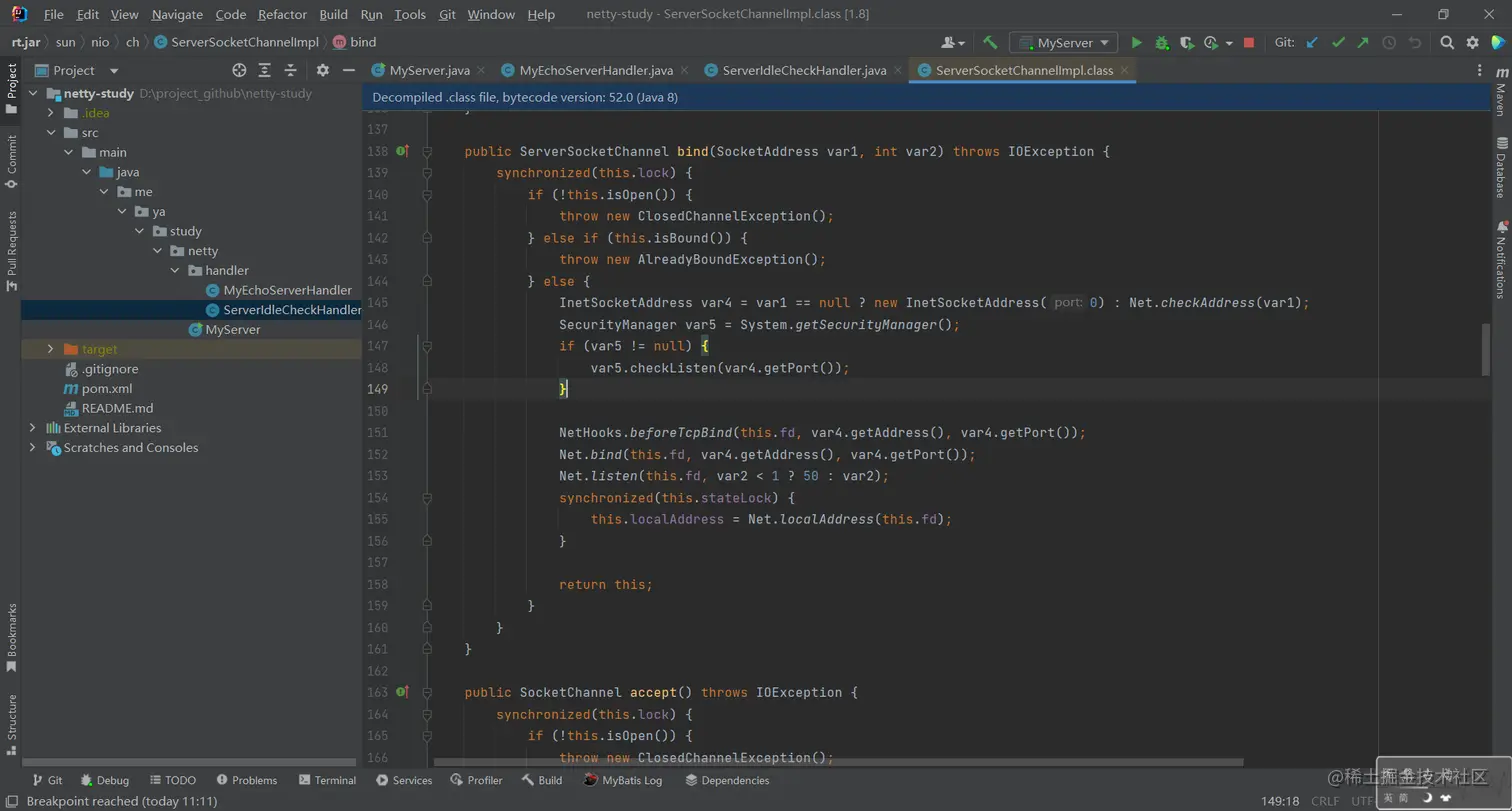Click Git Push green arrow
Image resolution: width=1512 pixels, height=811 pixels.
point(1363,43)
